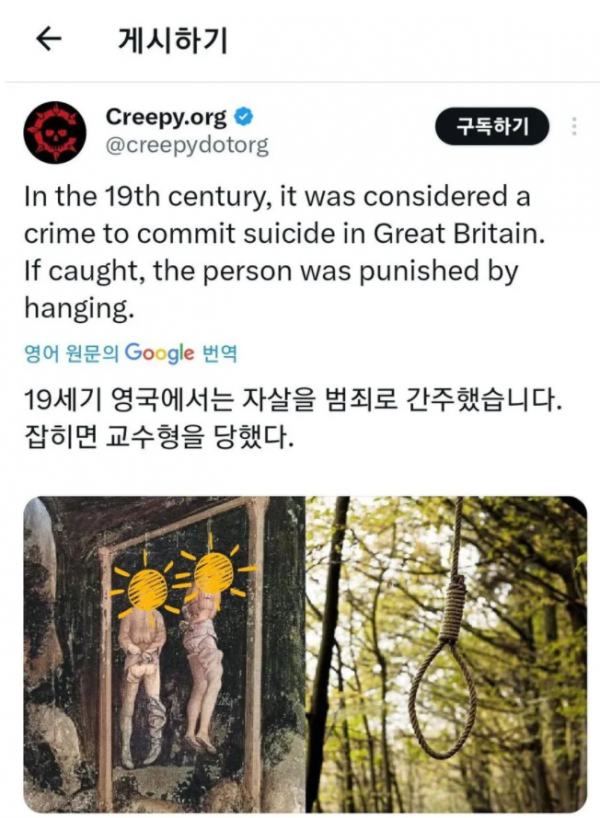Tap the 구독하기 subscribe button
This screenshot has width=600, height=818.
coord(492,127)
